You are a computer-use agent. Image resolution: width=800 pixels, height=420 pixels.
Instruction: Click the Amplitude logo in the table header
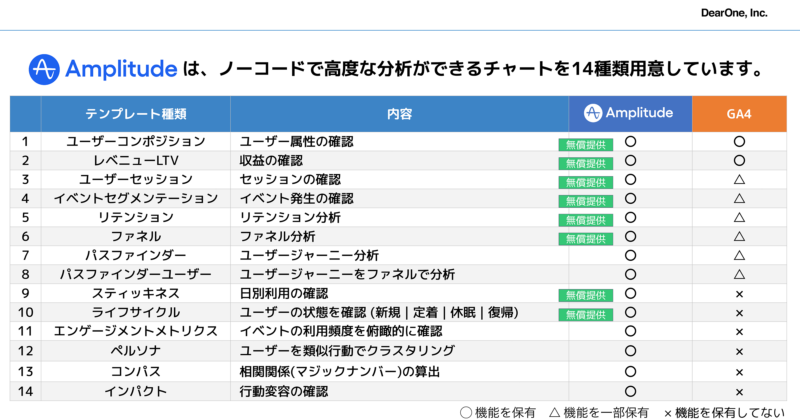point(629,113)
